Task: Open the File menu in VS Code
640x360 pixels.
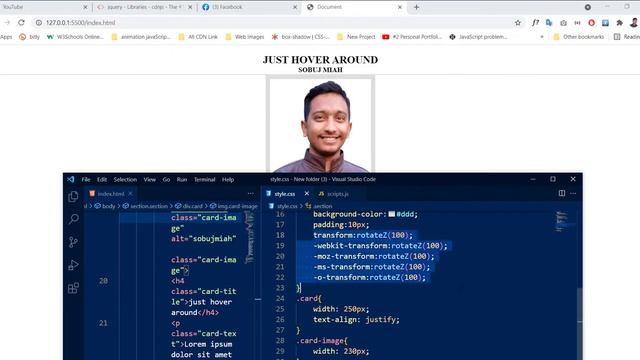Action: coord(86,180)
